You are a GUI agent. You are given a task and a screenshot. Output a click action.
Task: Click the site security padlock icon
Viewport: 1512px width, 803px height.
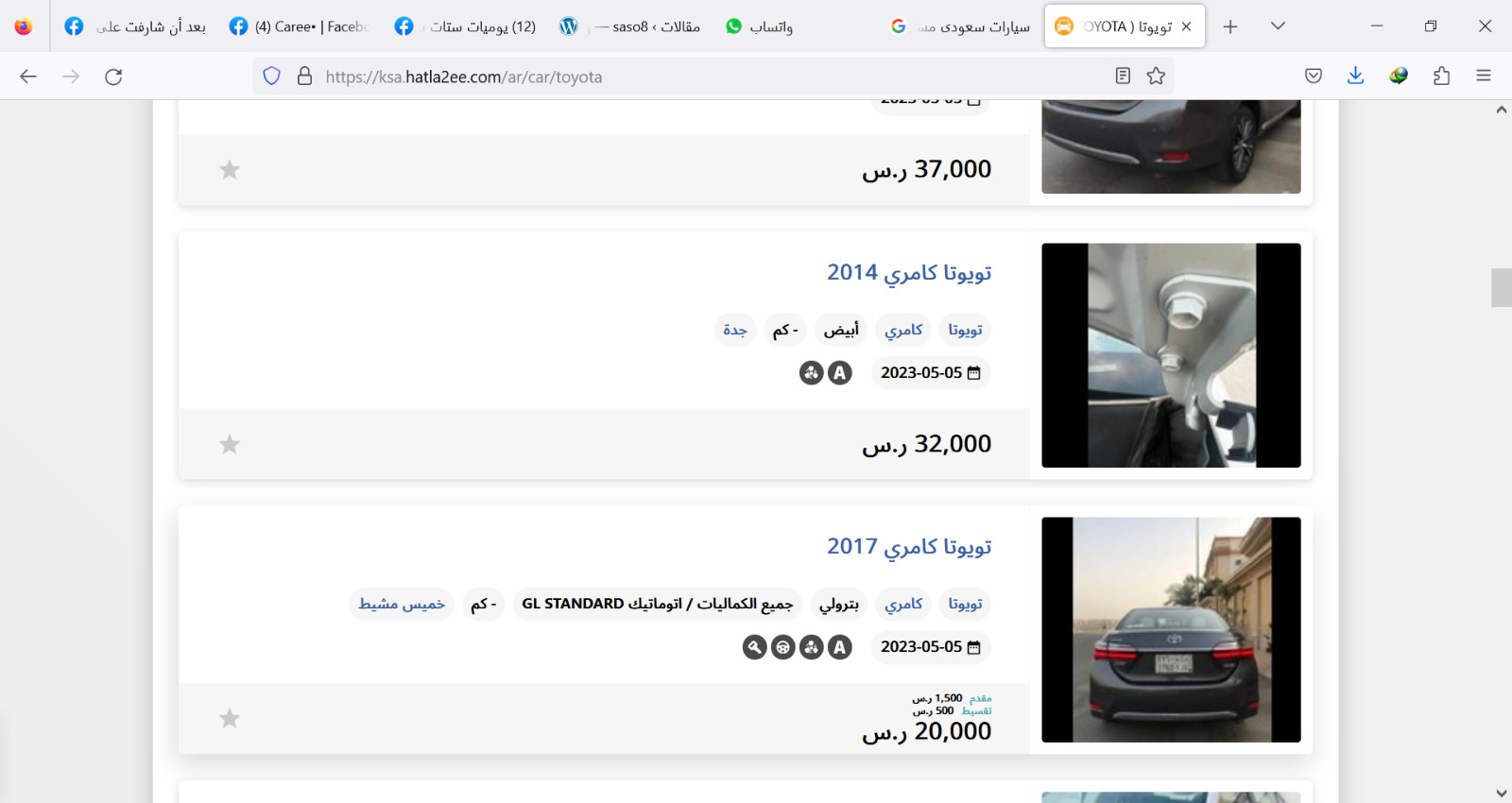tap(304, 77)
